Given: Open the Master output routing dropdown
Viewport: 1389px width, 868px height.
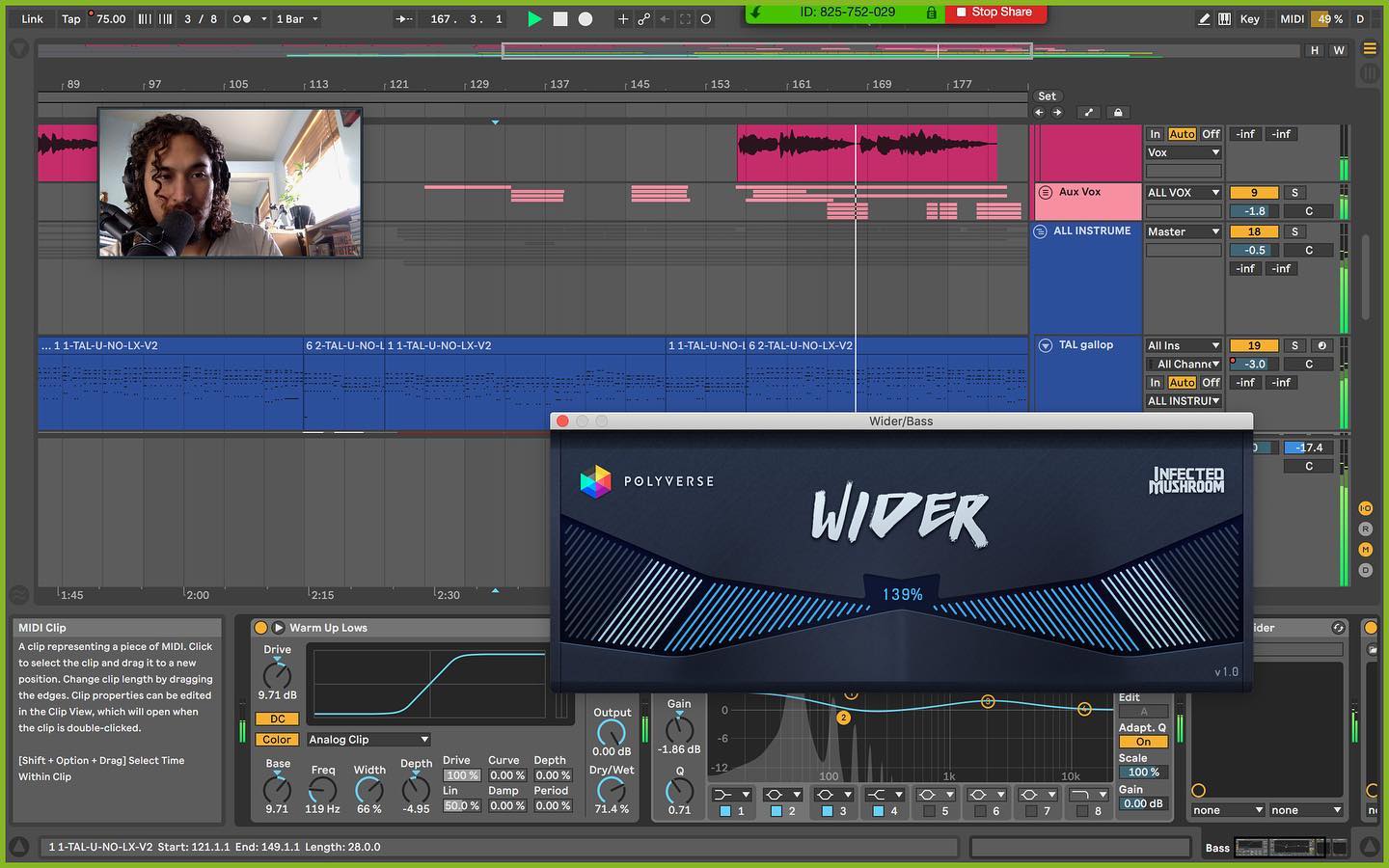Looking at the screenshot, I should pyautogui.click(x=1184, y=231).
